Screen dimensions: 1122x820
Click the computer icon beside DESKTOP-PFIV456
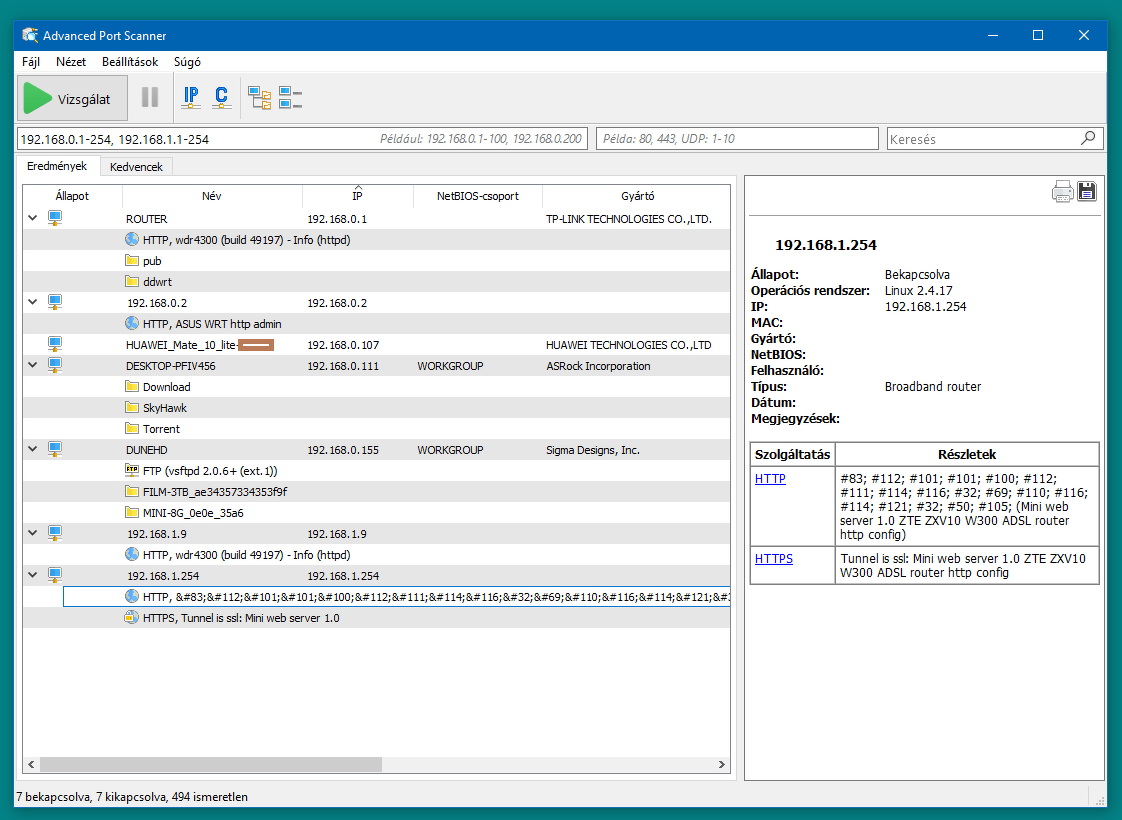pos(54,365)
